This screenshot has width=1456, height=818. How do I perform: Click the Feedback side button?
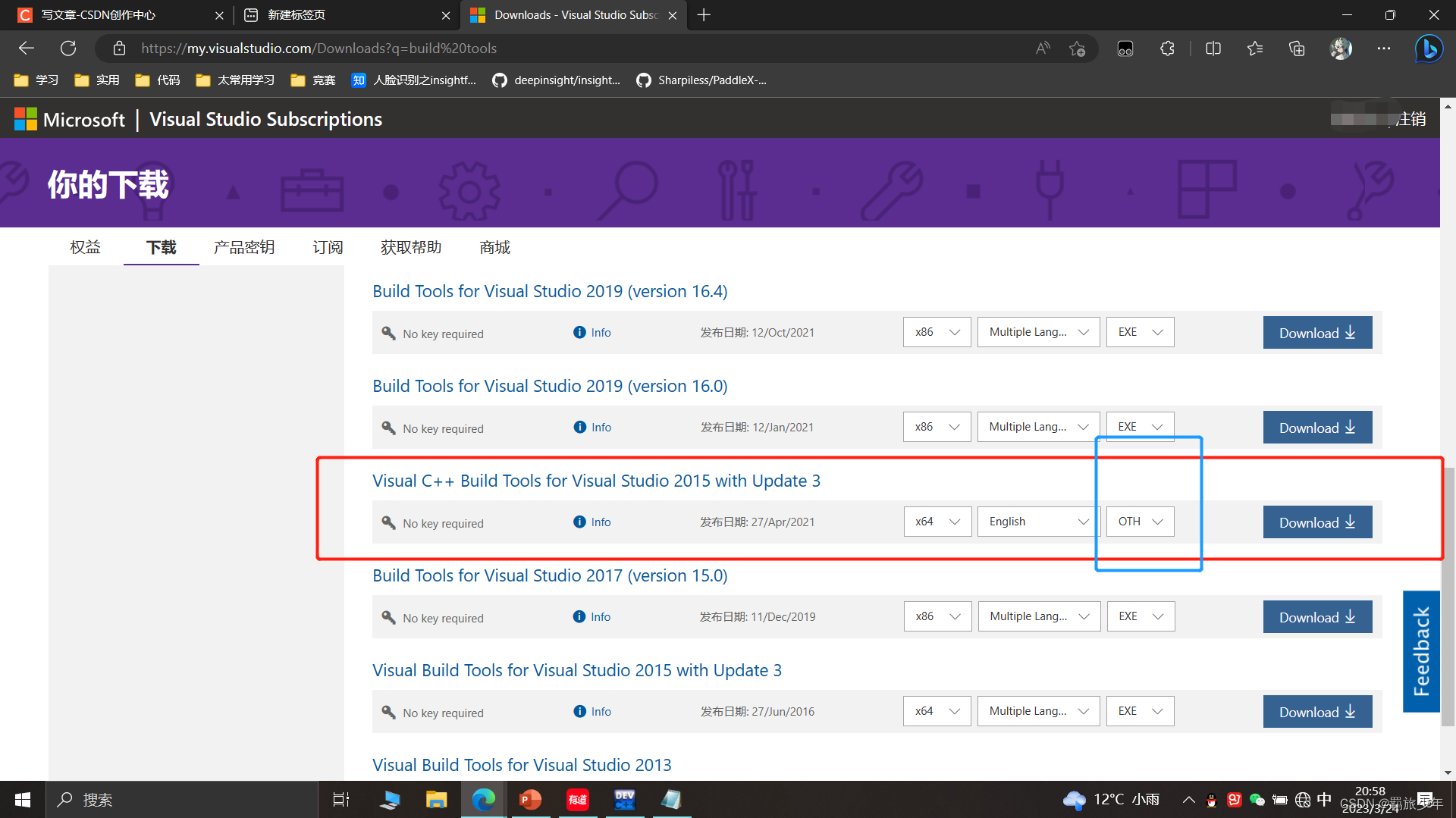tap(1421, 651)
